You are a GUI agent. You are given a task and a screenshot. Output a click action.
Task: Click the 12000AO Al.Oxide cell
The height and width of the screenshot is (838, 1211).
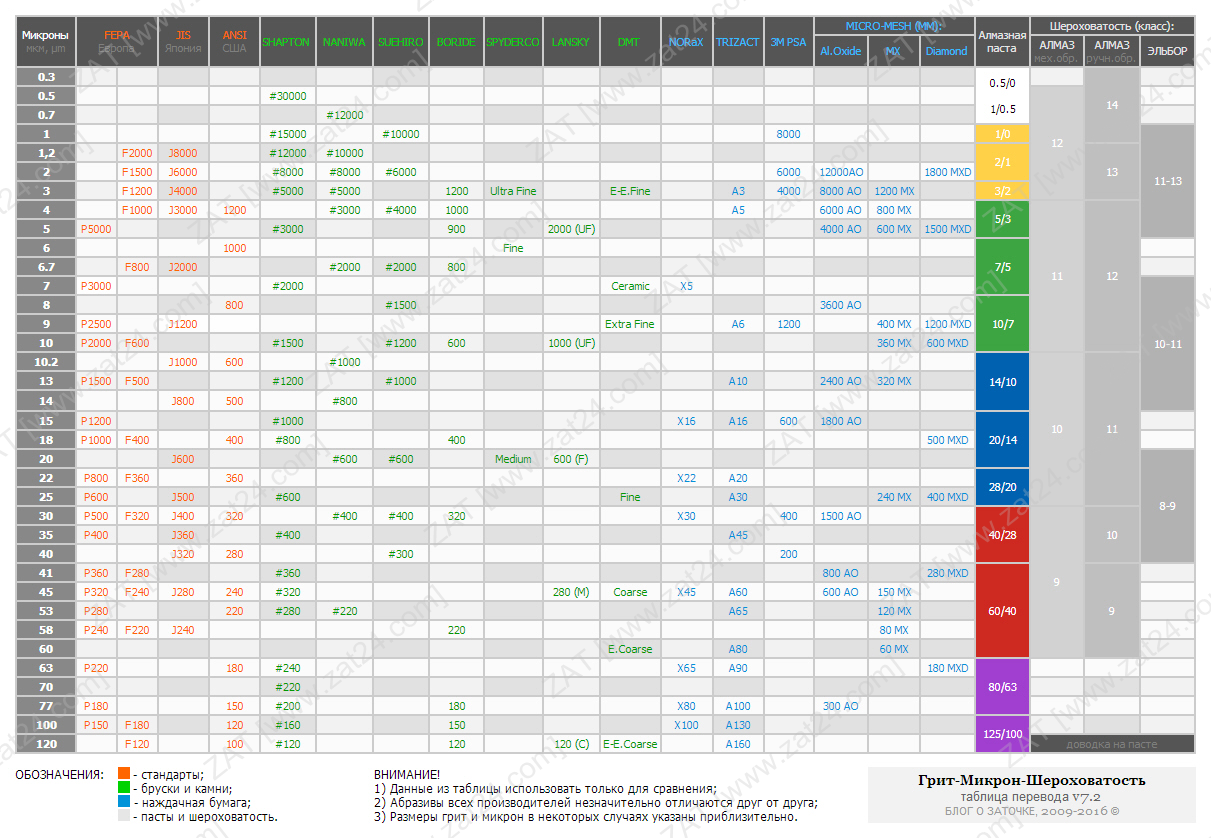pyautogui.click(x=840, y=172)
